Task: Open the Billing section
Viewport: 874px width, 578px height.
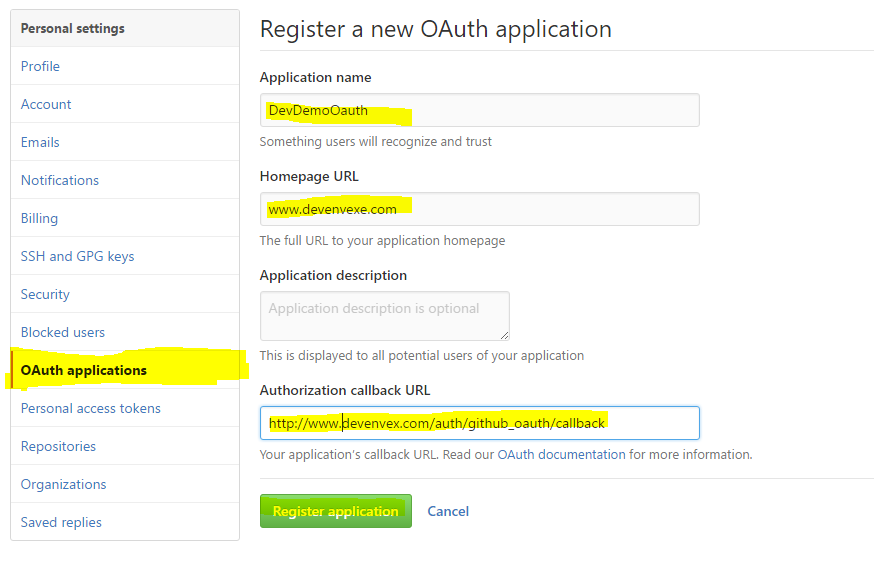Action: [39, 218]
